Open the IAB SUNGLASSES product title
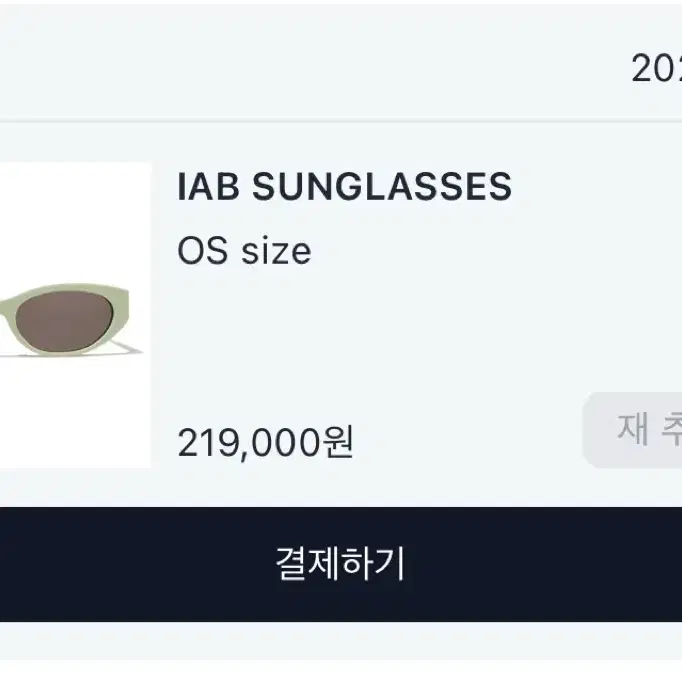Screen dimensions: 682x682 pyautogui.click(x=344, y=187)
